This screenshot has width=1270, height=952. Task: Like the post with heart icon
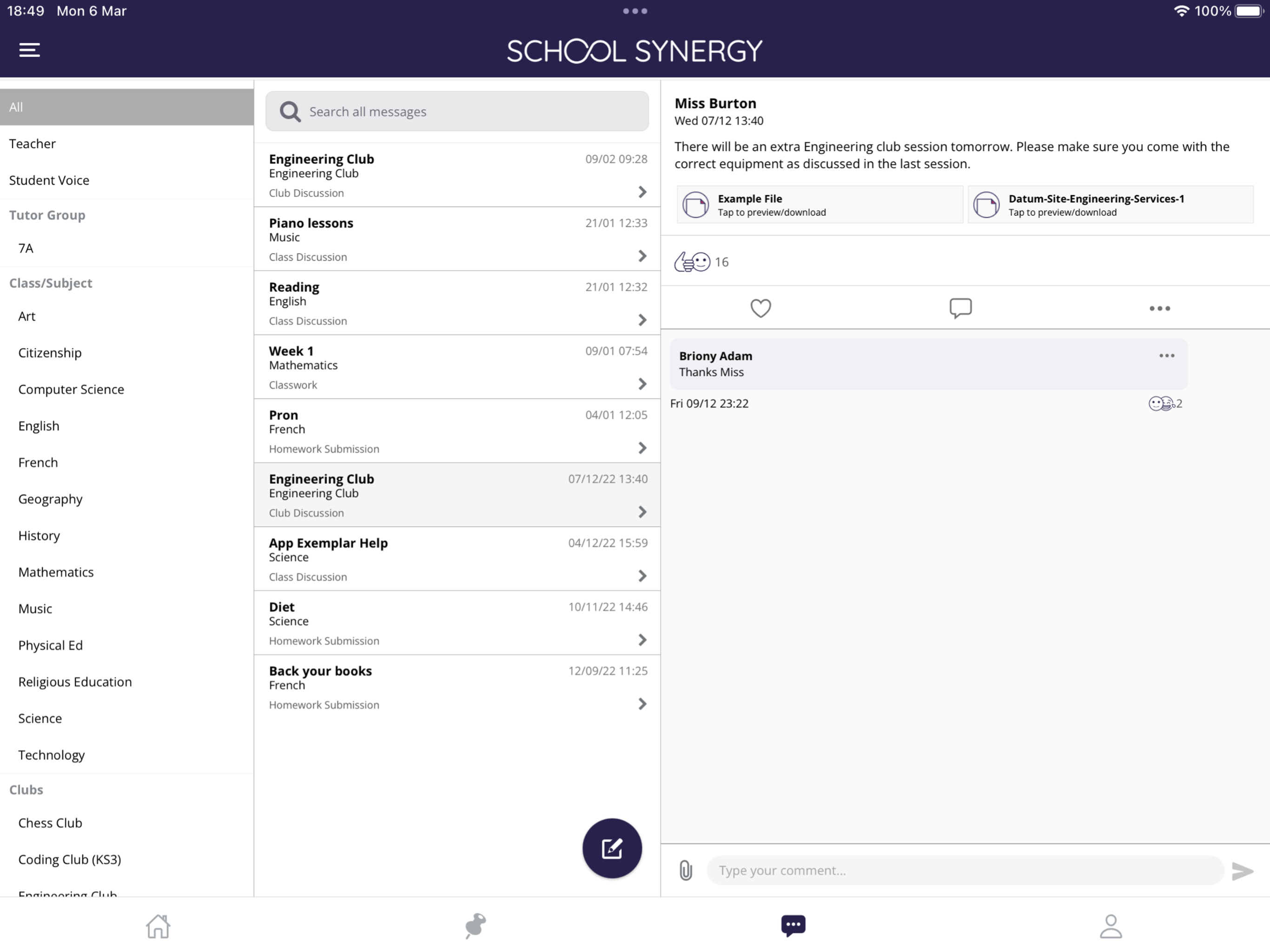[761, 308]
